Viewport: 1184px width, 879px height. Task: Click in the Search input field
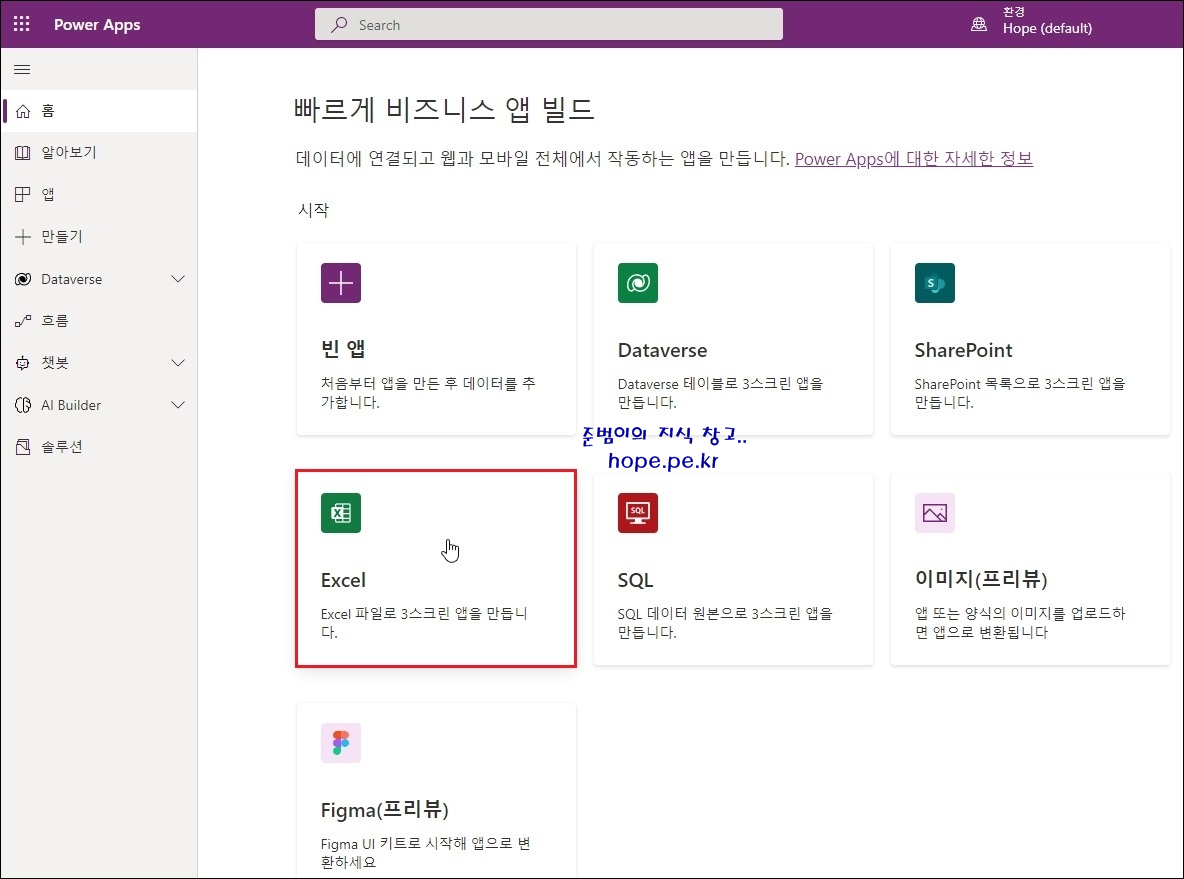pos(548,24)
